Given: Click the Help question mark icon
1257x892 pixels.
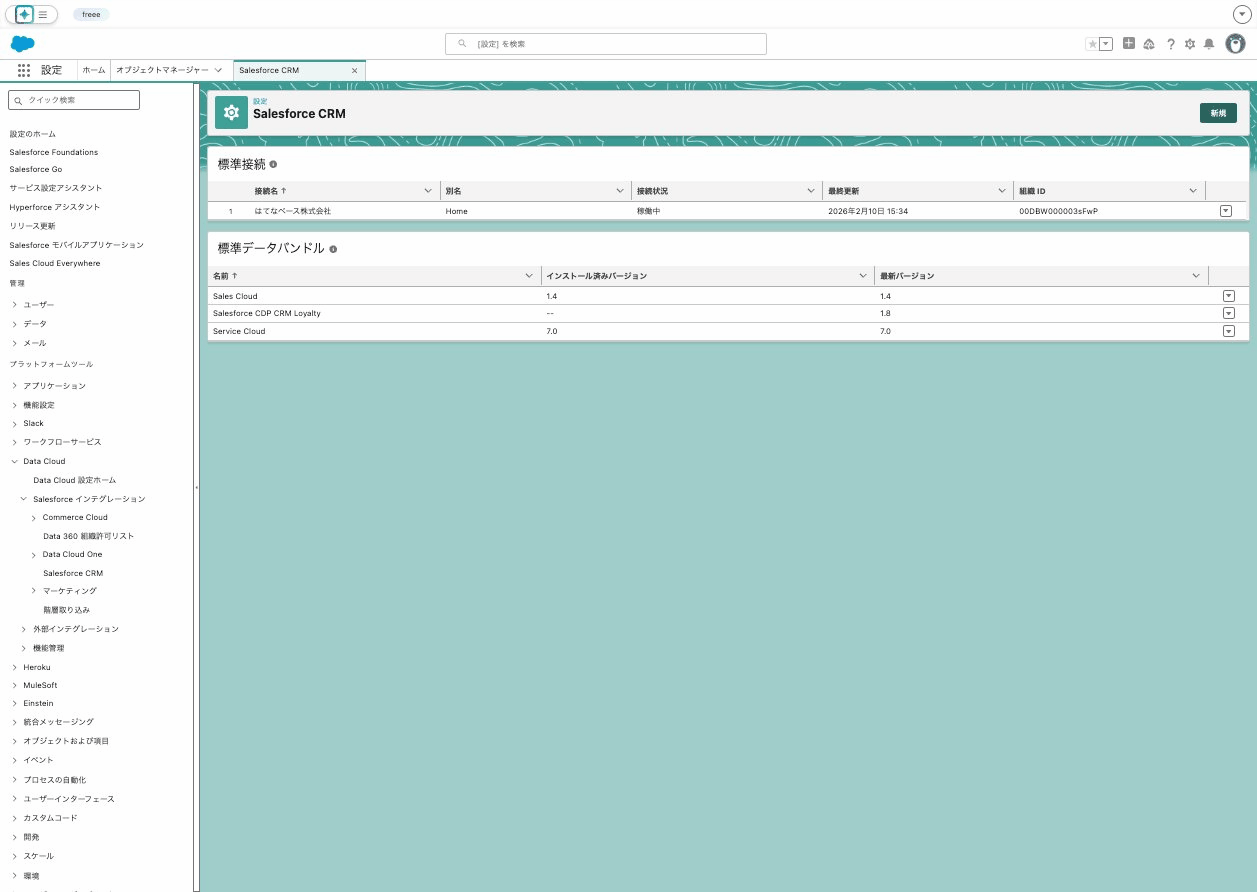Looking at the screenshot, I should pos(1171,44).
